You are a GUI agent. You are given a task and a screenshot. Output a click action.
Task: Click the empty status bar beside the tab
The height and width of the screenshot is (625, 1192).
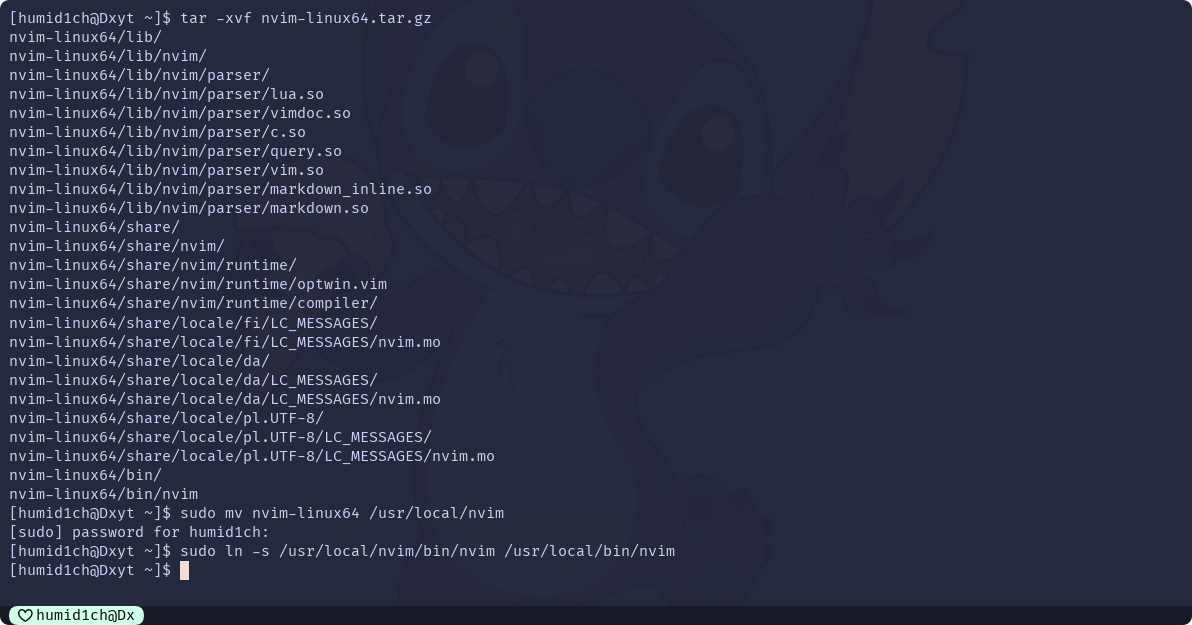(x=667, y=615)
